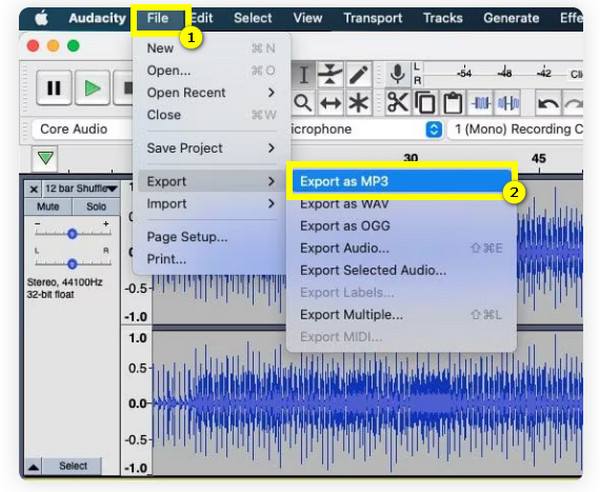Open the Edit menu
Screen dimensions: 600x492
(x=202, y=18)
